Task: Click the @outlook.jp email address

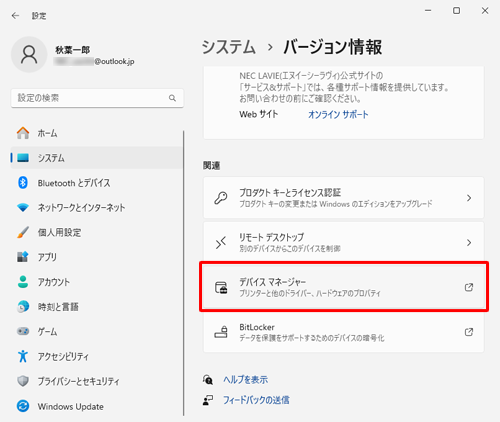Action: 114,61
